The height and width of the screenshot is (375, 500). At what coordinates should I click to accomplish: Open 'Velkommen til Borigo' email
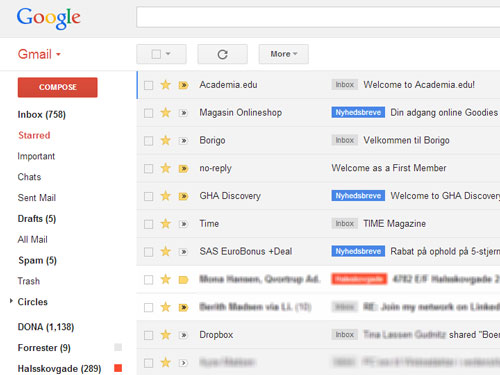[406, 140]
